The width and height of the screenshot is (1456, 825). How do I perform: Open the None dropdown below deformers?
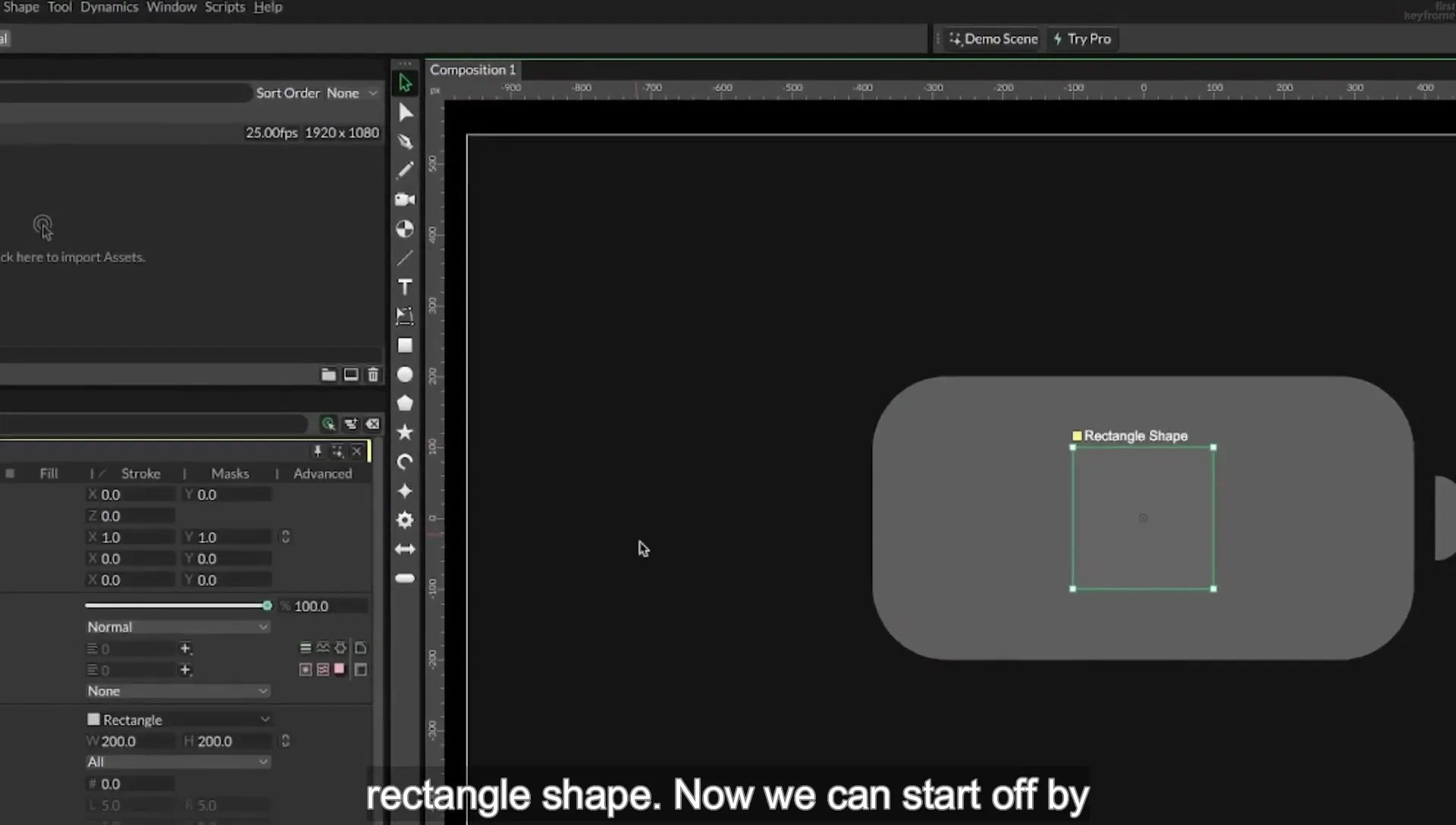177,691
